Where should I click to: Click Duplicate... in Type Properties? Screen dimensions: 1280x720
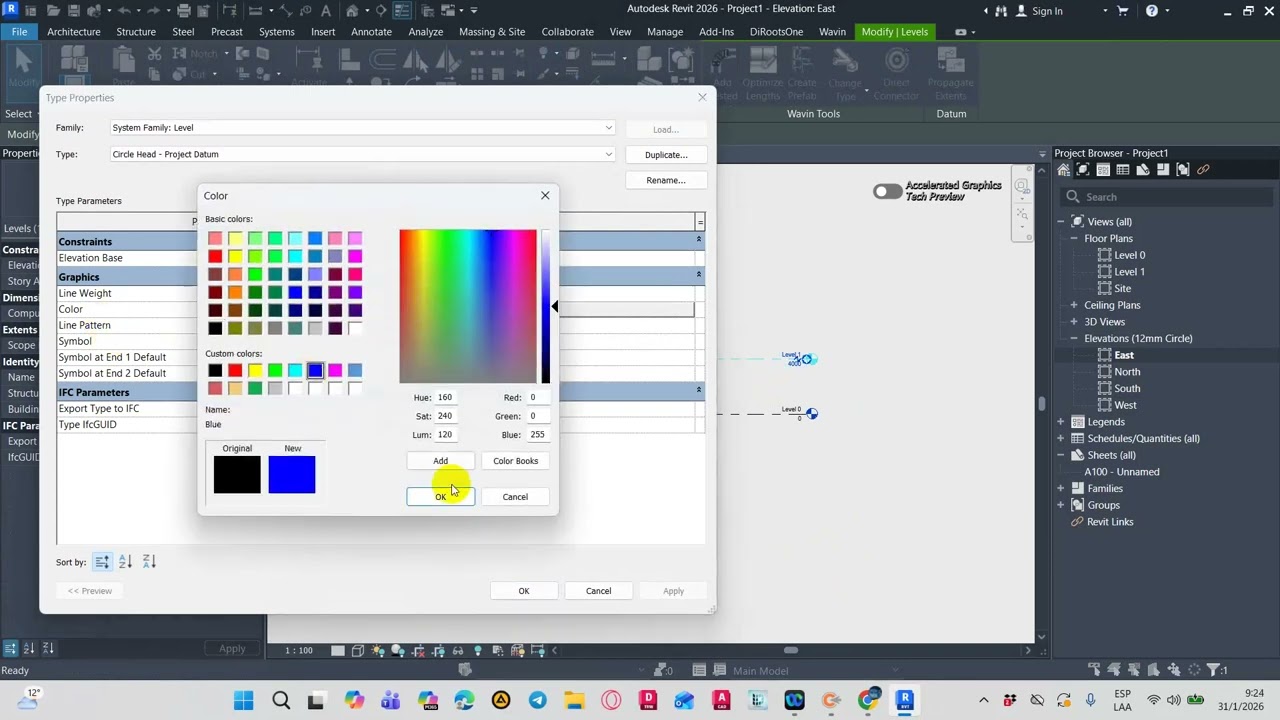pyautogui.click(x=666, y=155)
